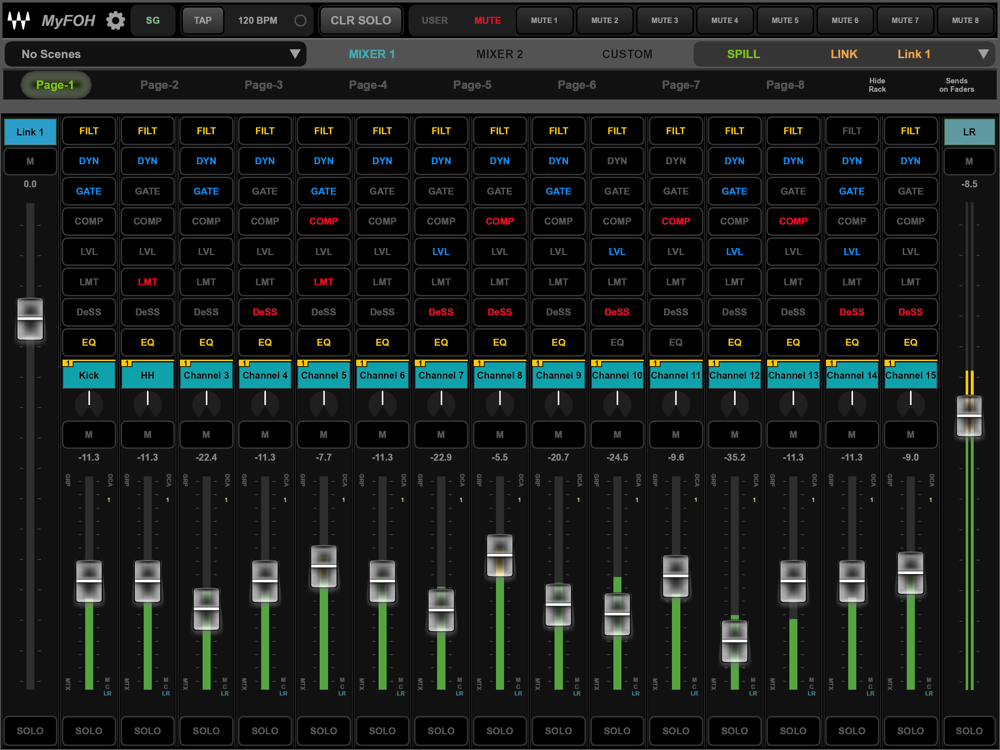Click the CLR SOLO button
Viewport: 1000px width, 750px height.
click(361, 20)
